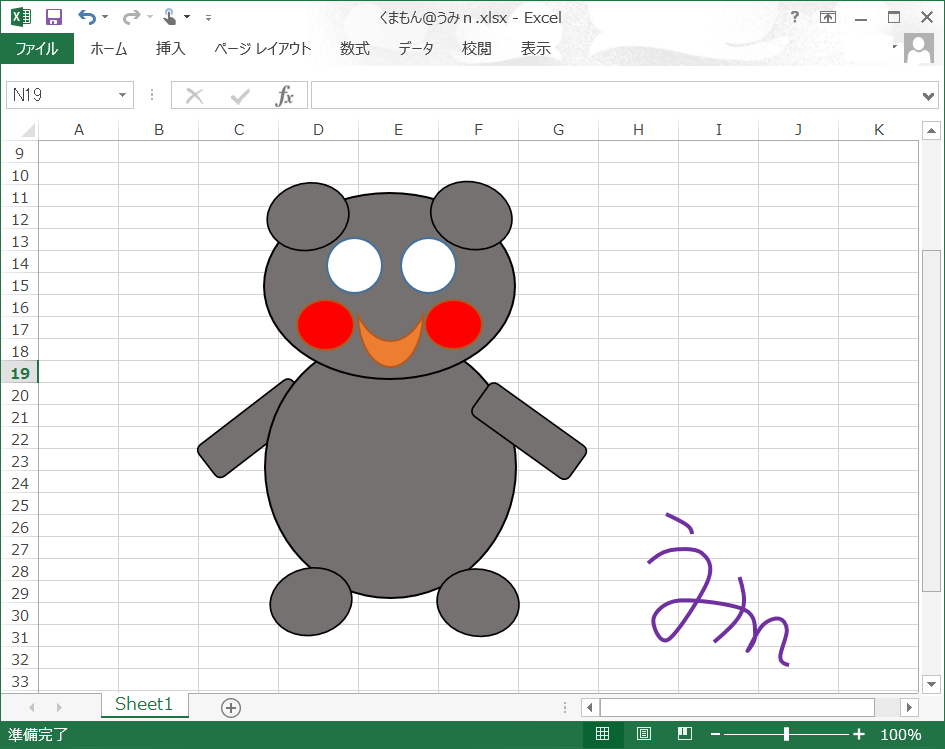Click the 準備完了 status text
This screenshot has height=749, width=945.
(38, 735)
